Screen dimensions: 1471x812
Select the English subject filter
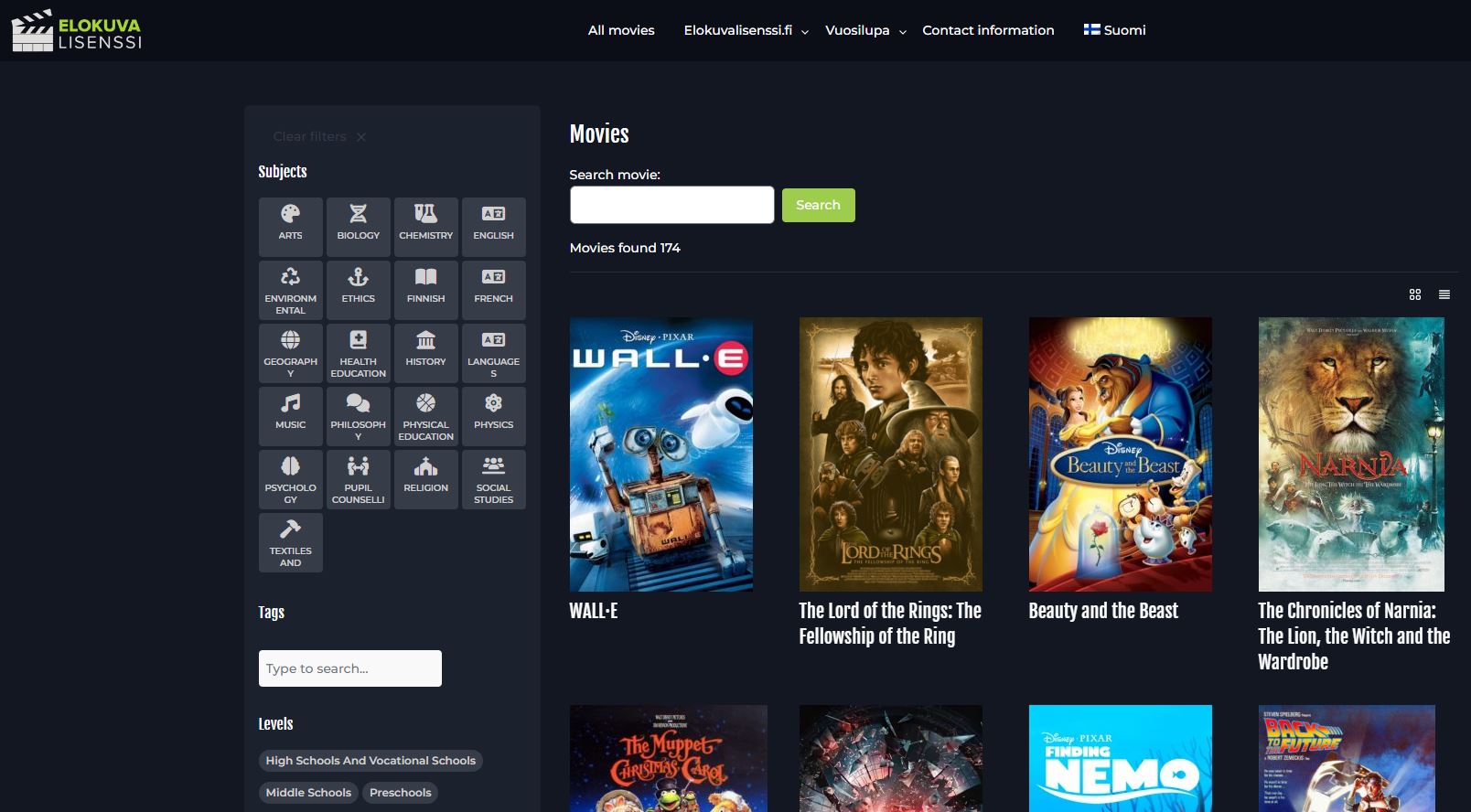point(493,227)
